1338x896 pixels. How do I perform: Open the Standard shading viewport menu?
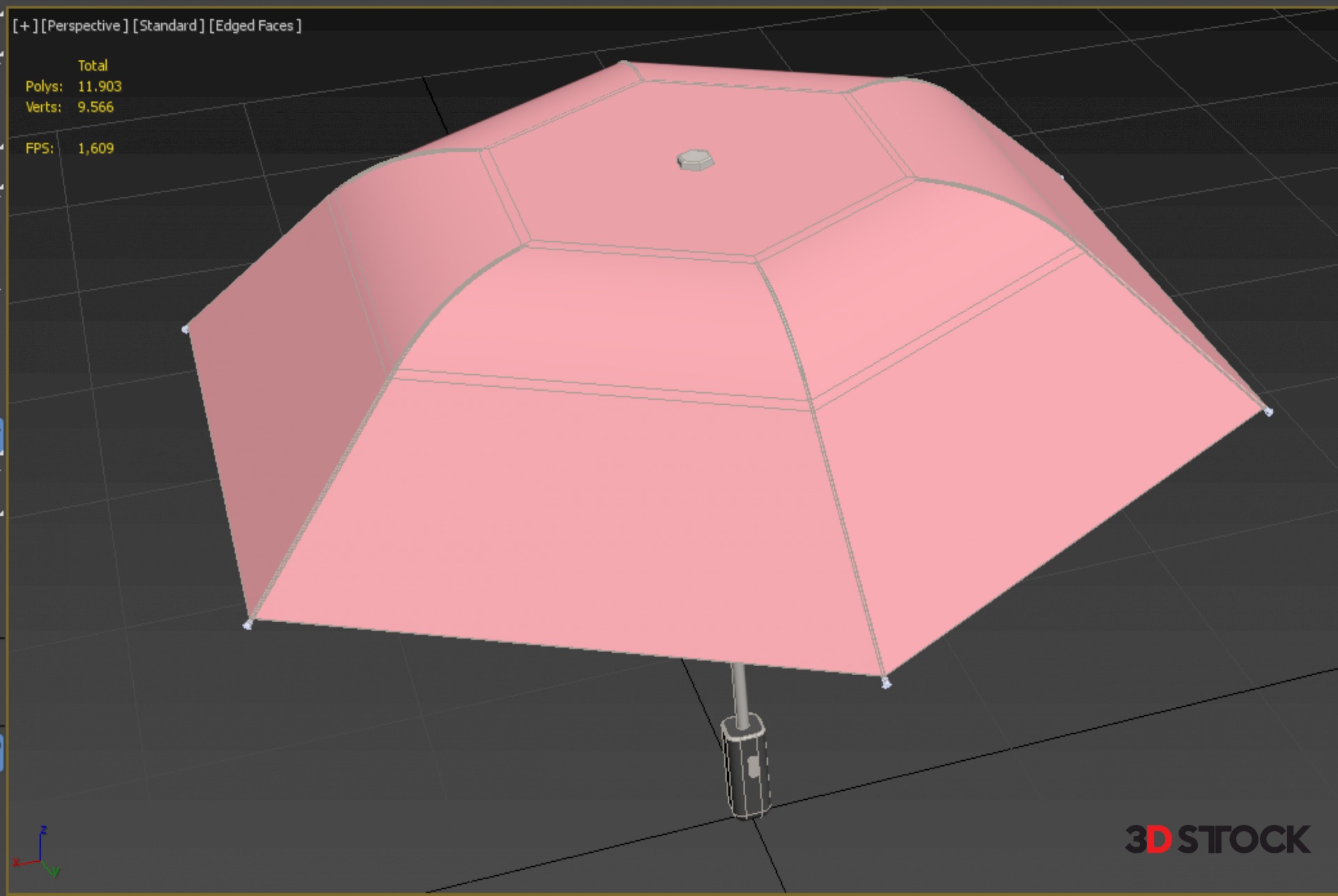click(x=169, y=26)
